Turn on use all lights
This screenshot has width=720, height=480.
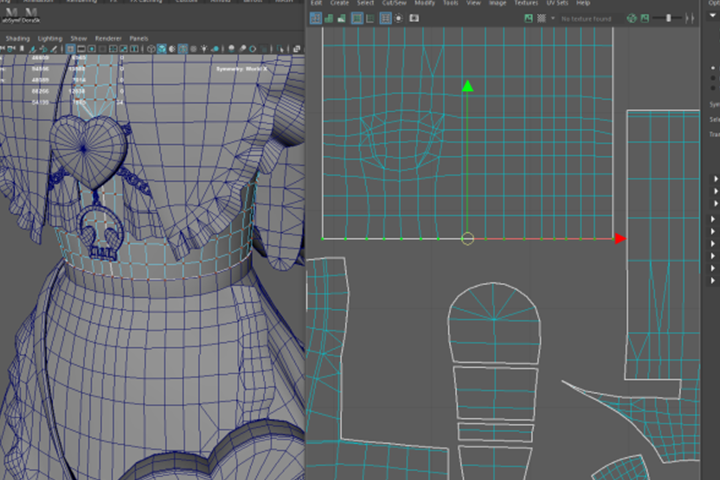[204, 49]
